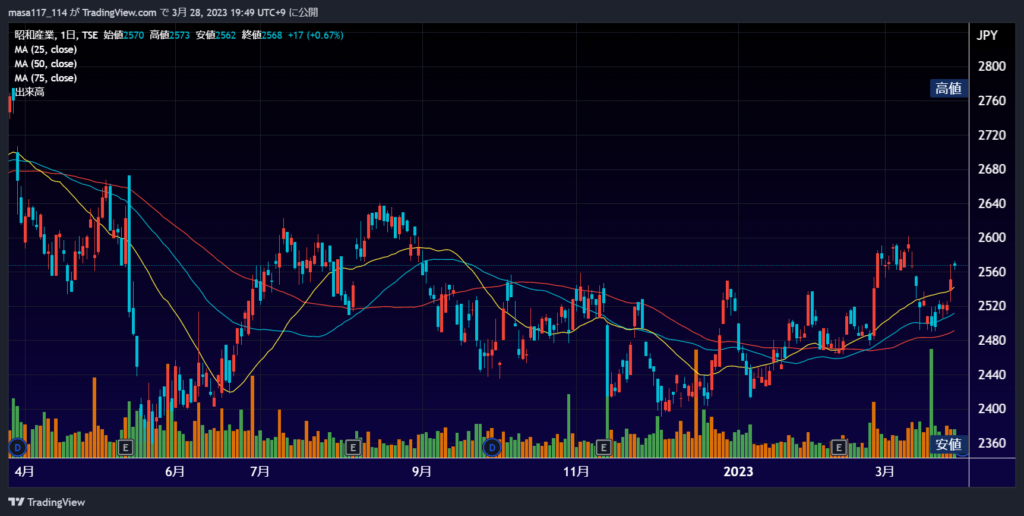This screenshot has height=516, width=1024.
Task: Open the earnings marker E just after 11月
Action: (x=603, y=447)
